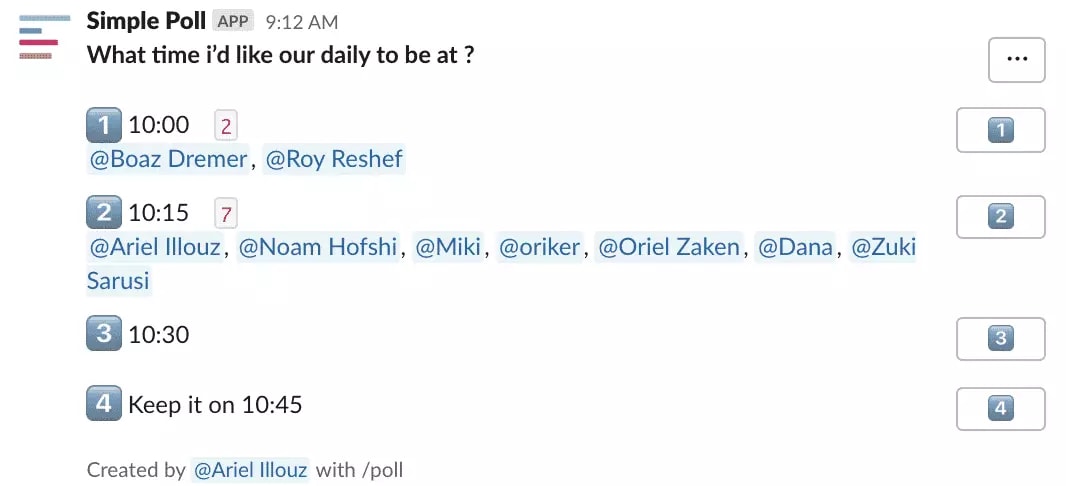Open the poll creator's @Ariel Illouz mention
Viewport: 1066px width, 486px height.
tap(250, 470)
